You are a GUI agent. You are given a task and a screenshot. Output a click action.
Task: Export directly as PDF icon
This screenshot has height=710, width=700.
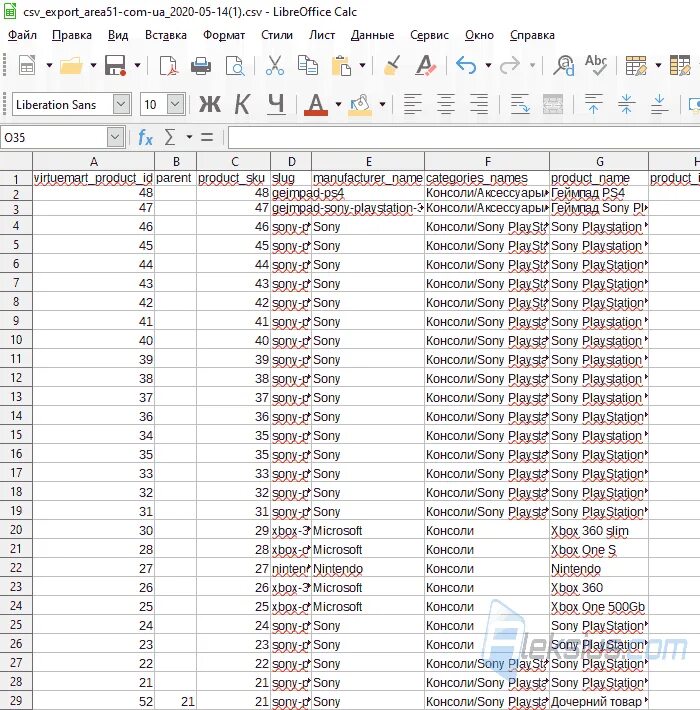click(x=168, y=65)
